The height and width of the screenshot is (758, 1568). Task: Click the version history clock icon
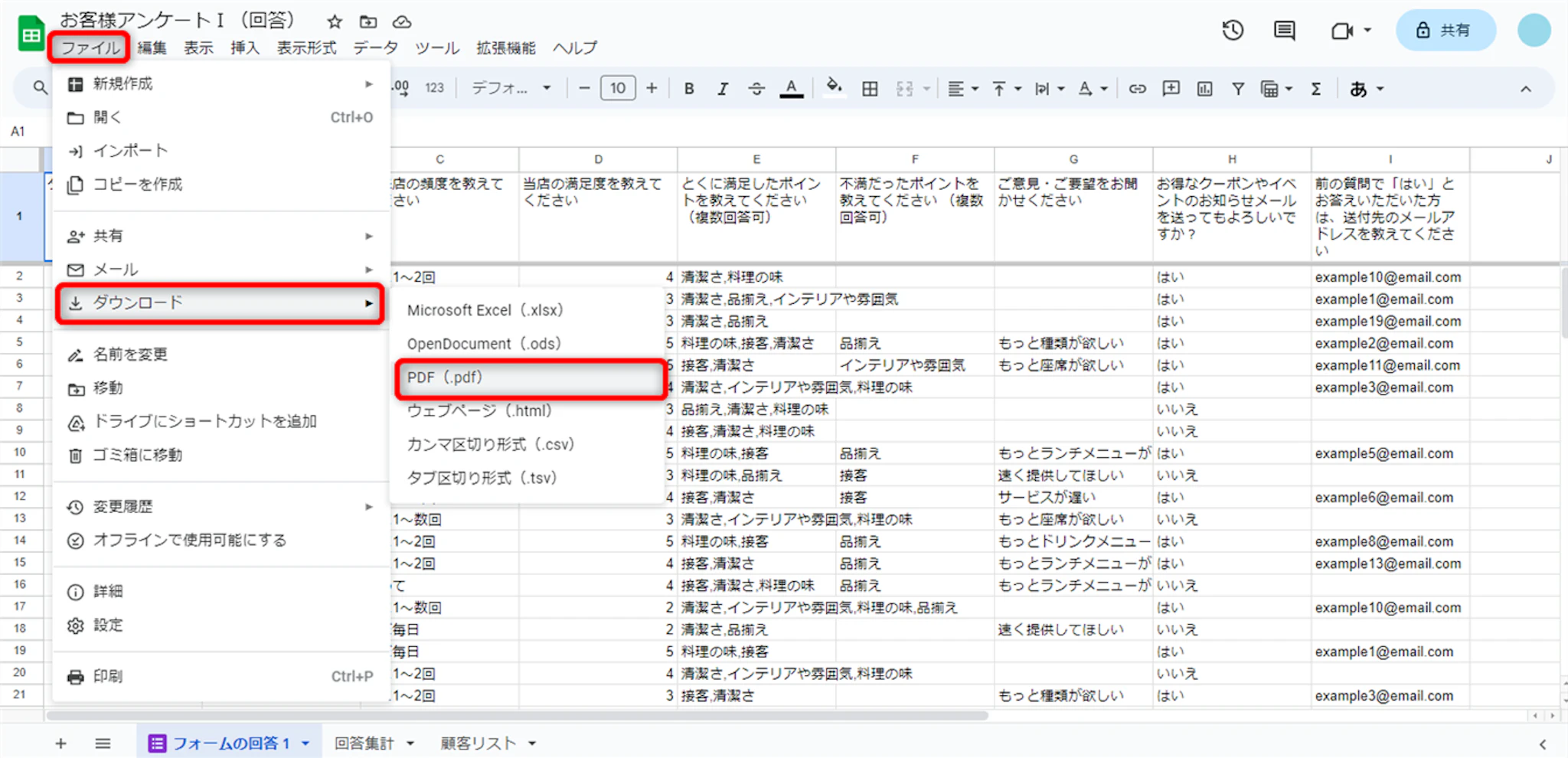click(1232, 31)
